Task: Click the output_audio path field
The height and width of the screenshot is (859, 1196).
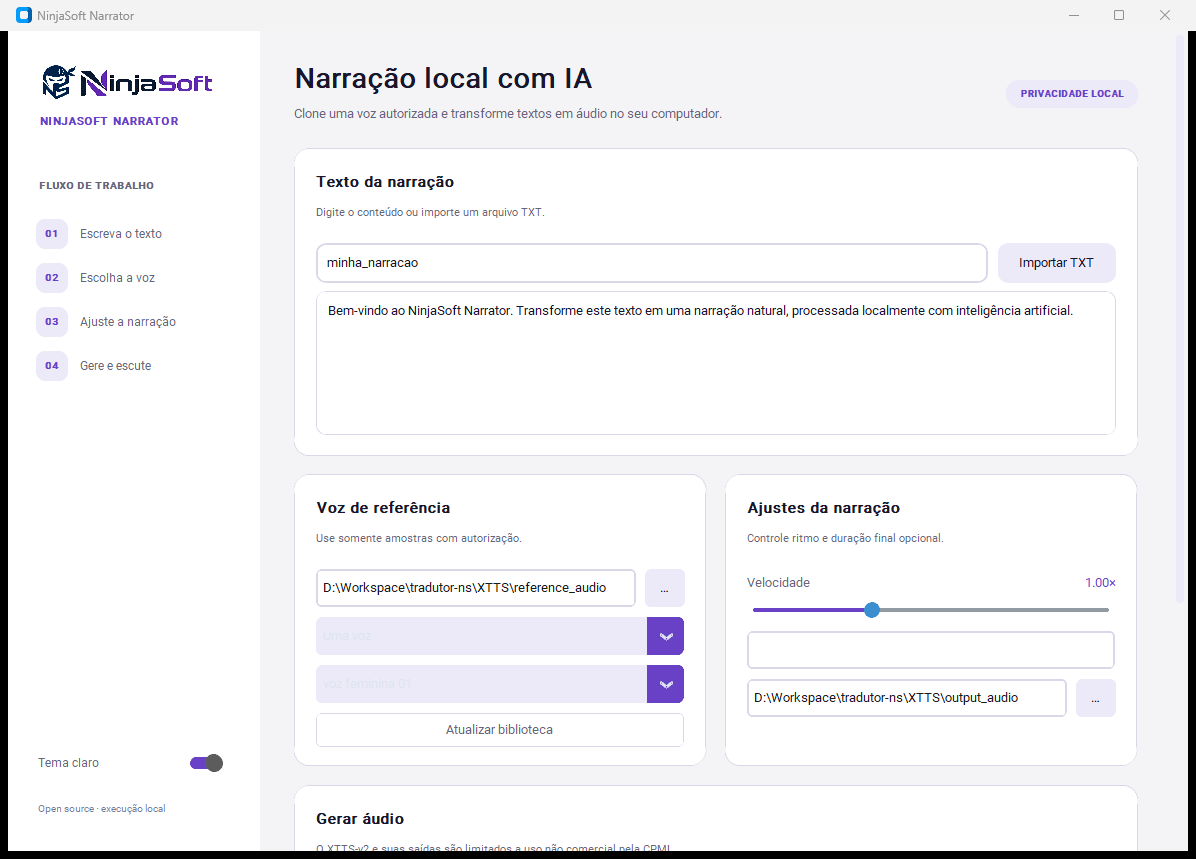Action: coord(906,698)
